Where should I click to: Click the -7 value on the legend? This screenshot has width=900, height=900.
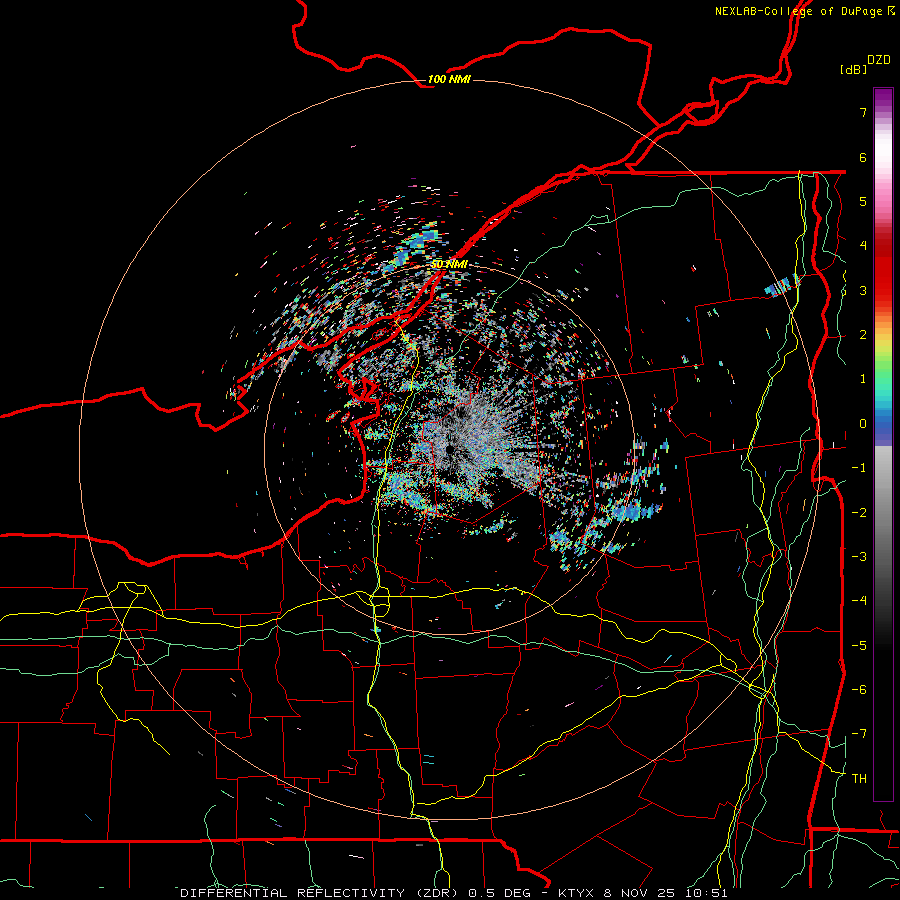pos(859,734)
